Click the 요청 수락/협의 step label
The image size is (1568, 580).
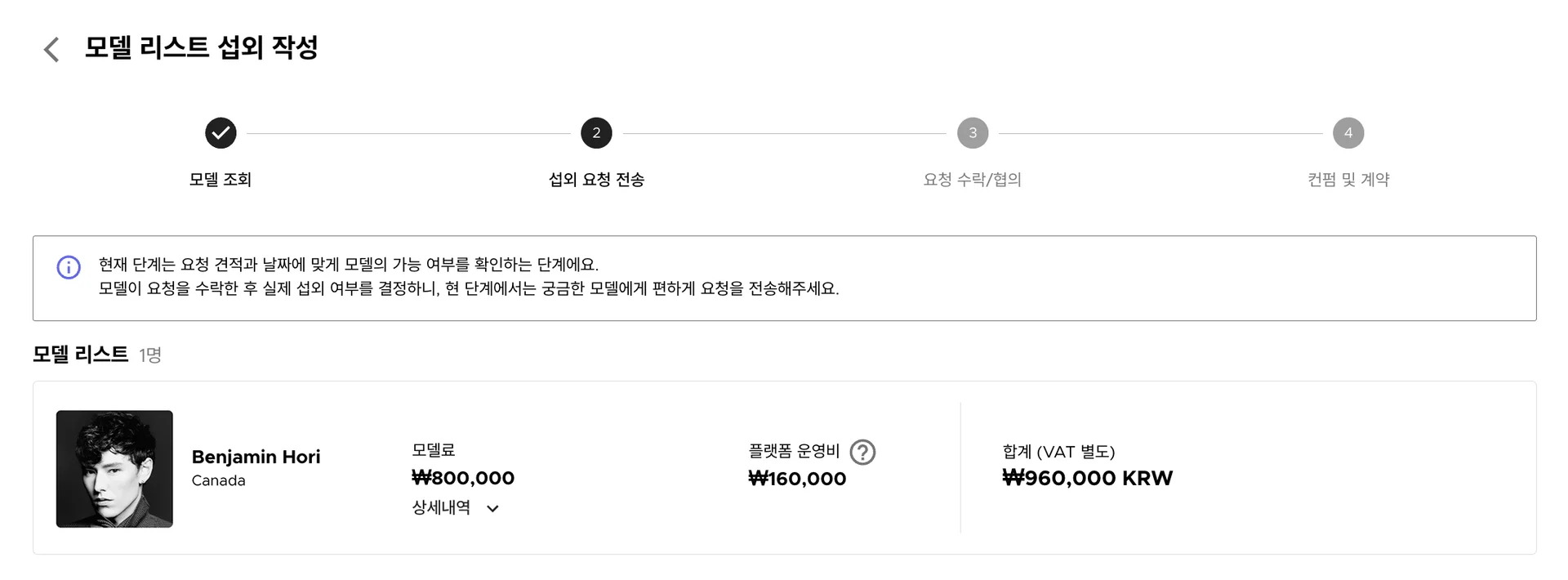point(971,179)
